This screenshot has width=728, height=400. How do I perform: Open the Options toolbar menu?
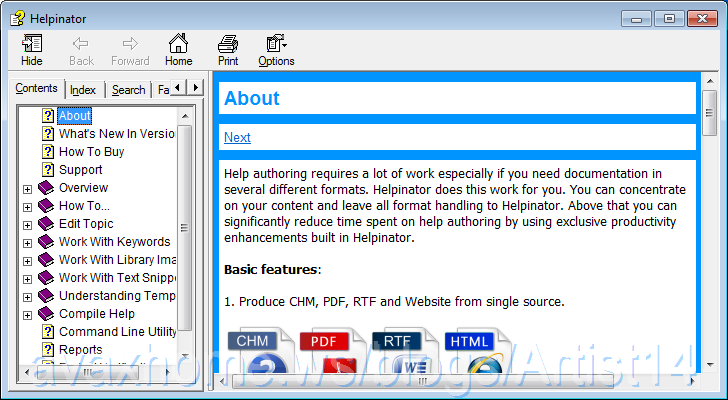point(276,50)
